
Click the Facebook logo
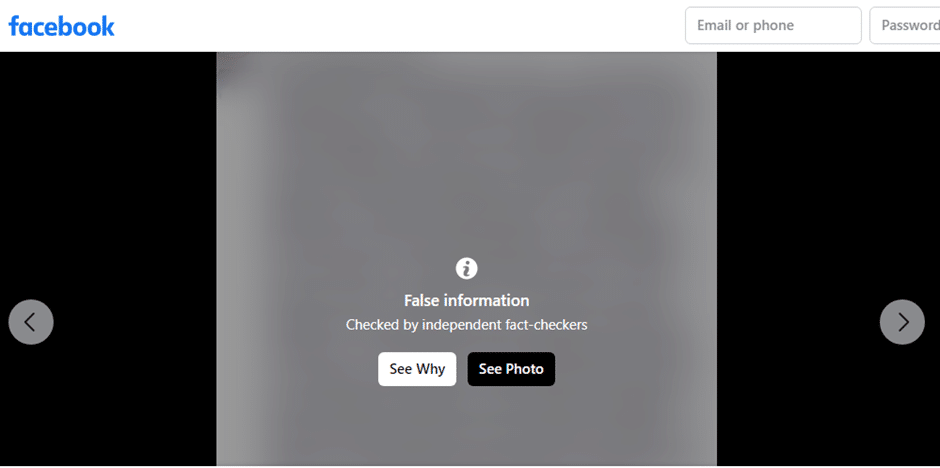coord(61,26)
